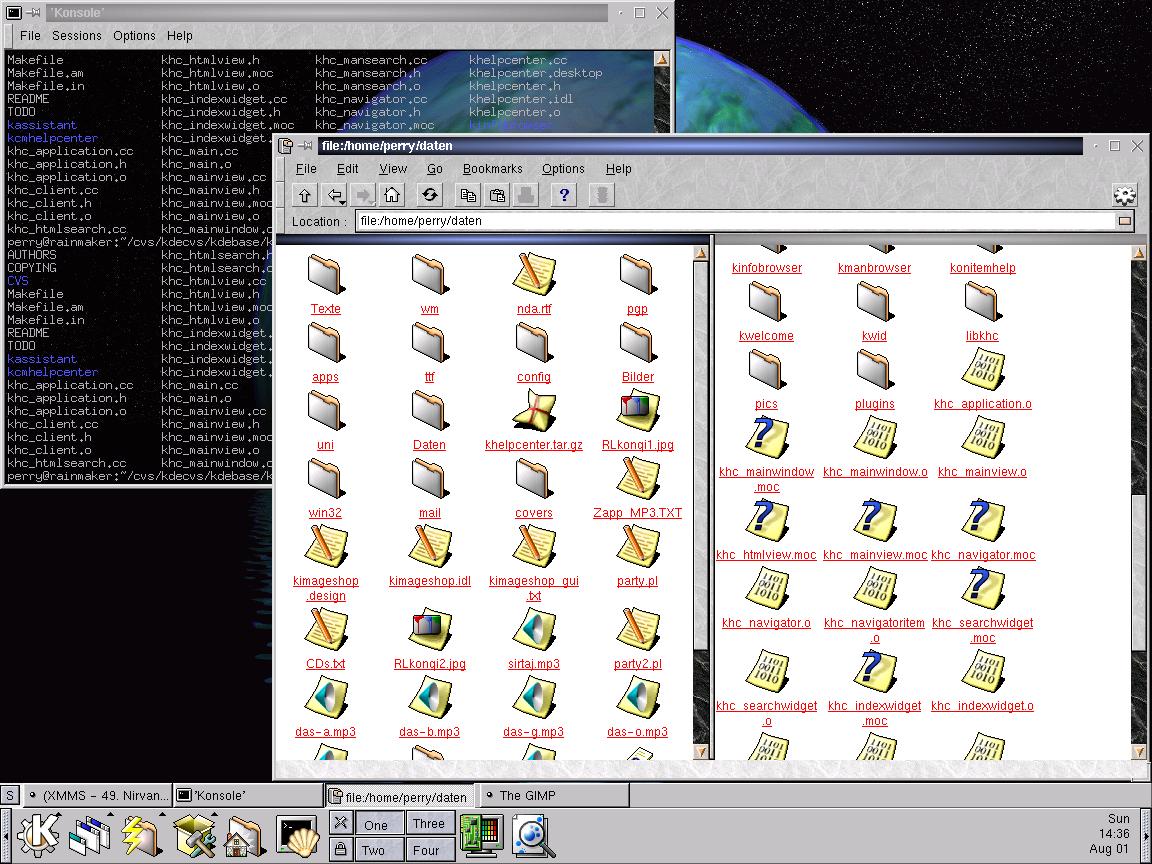Click the Up directory arrow in Konqueror toolbar

(305, 195)
